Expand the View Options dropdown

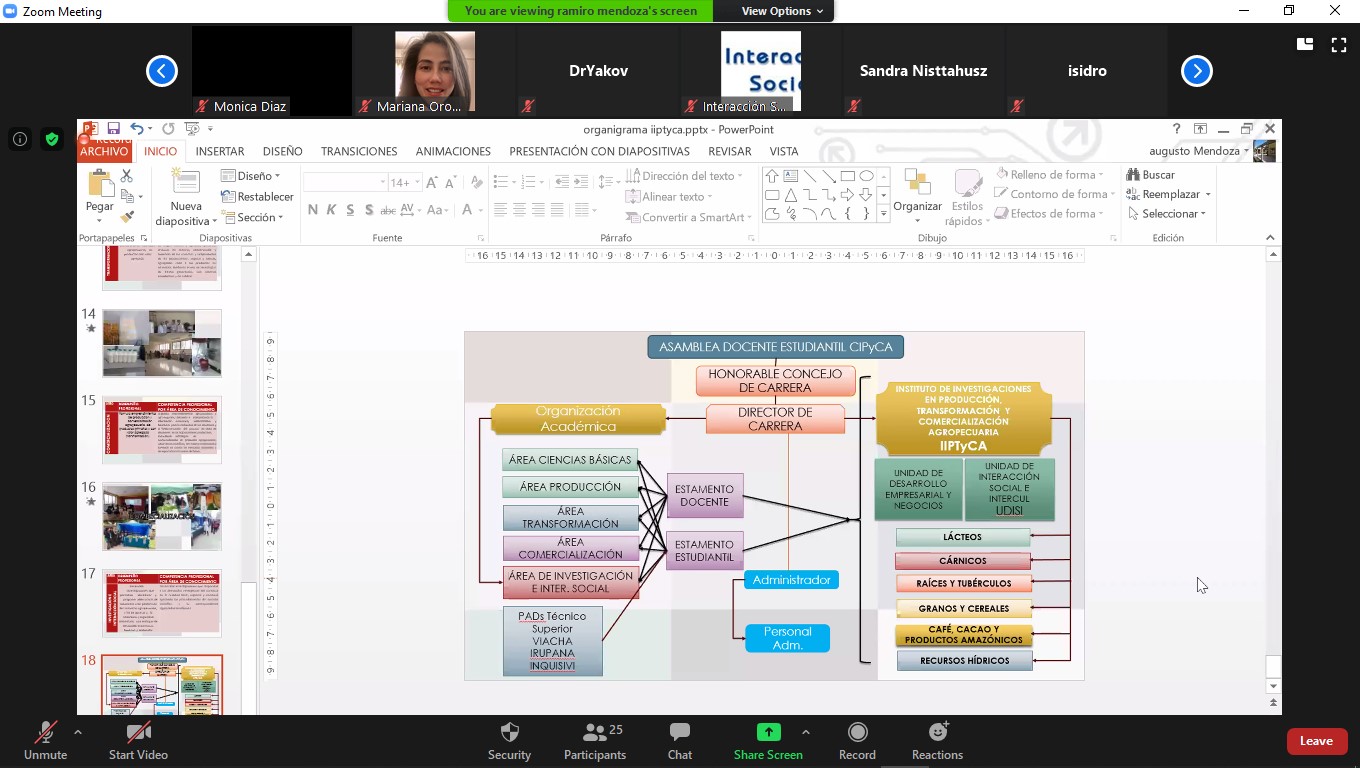coord(782,11)
